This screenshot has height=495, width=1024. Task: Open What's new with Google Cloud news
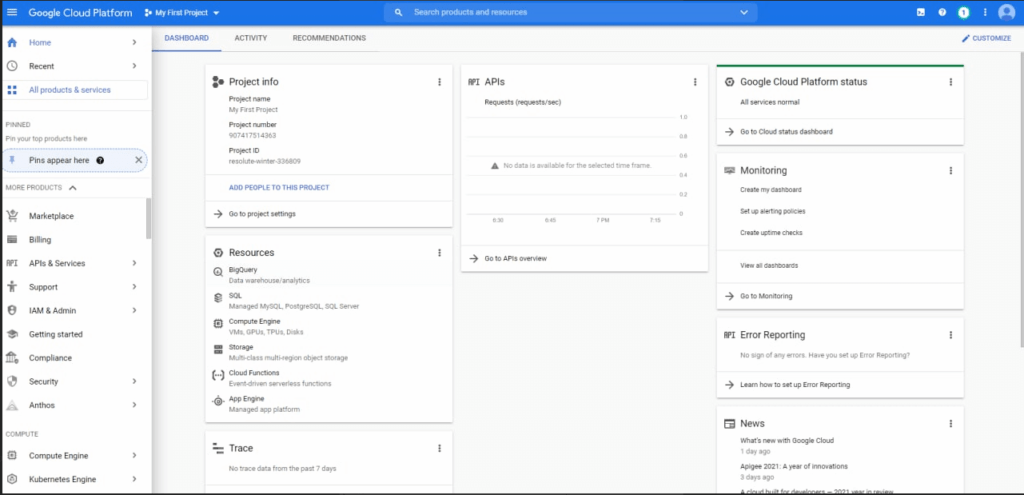tap(786, 441)
